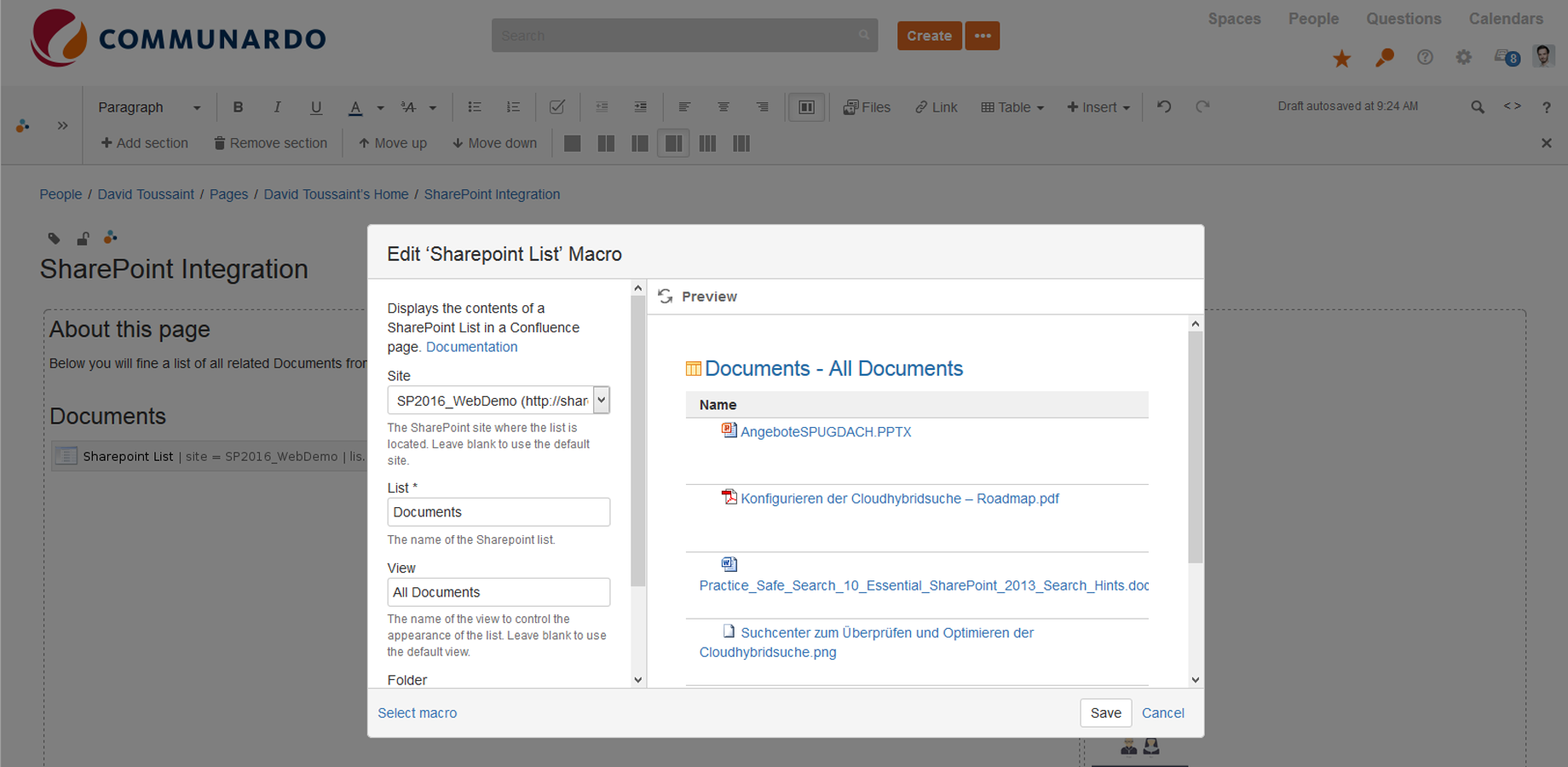1568x767 pixels.
Task: Insert a task list checkbox
Action: click(557, 107)
